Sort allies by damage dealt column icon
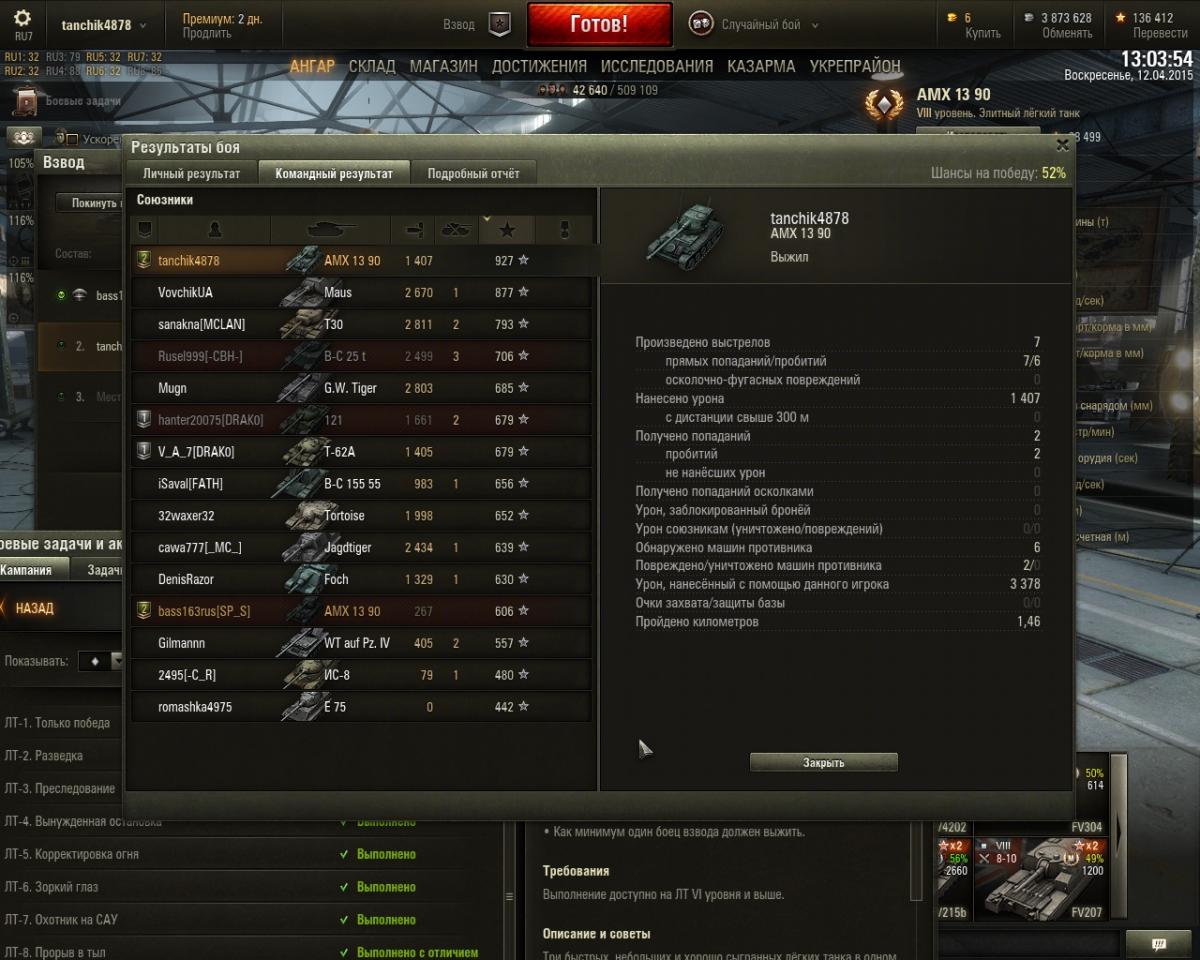This screenshot has height=960, width=1200. coord(414,230)
